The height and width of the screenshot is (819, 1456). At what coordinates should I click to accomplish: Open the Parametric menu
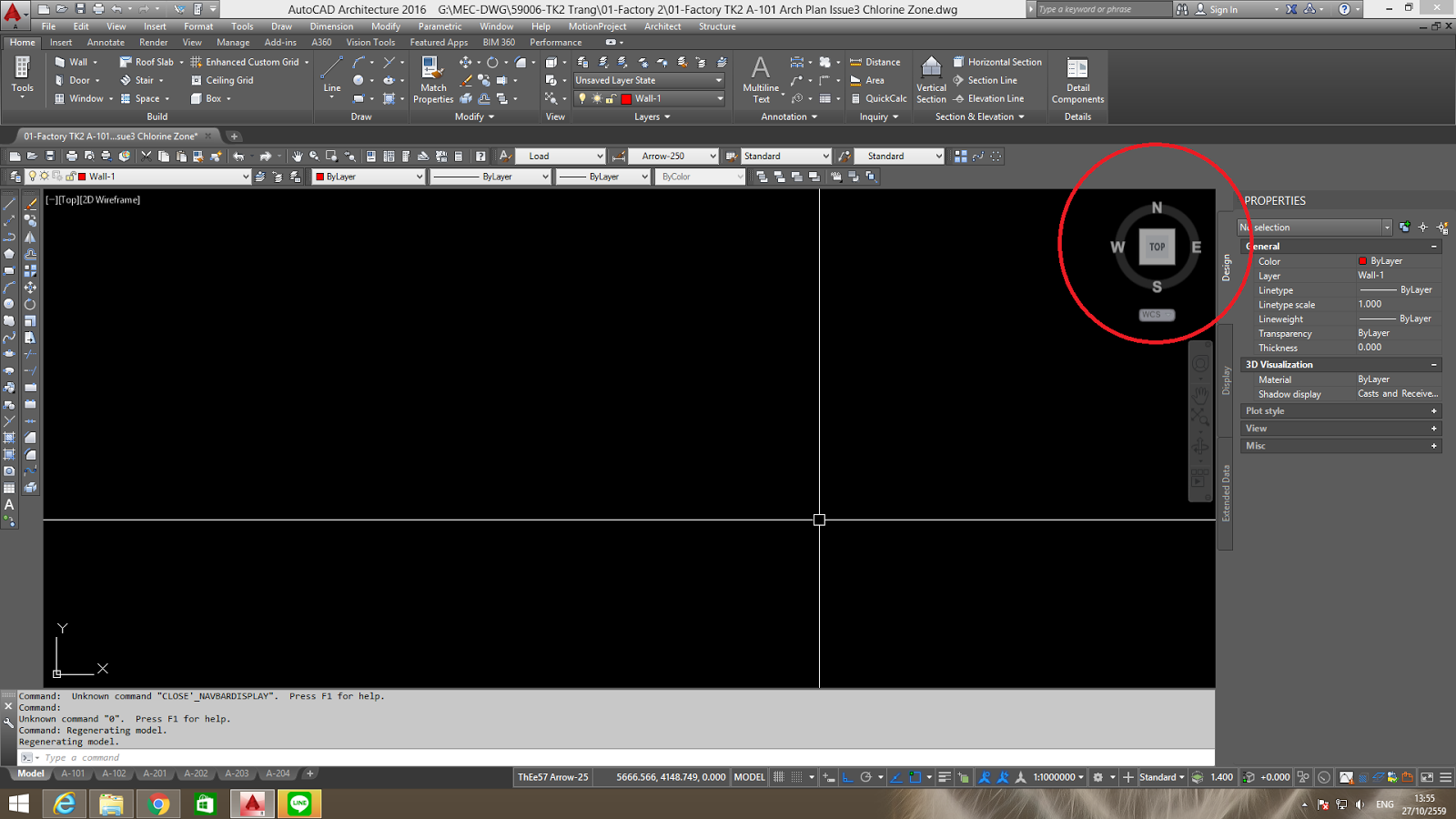click(x=440, y=26)
